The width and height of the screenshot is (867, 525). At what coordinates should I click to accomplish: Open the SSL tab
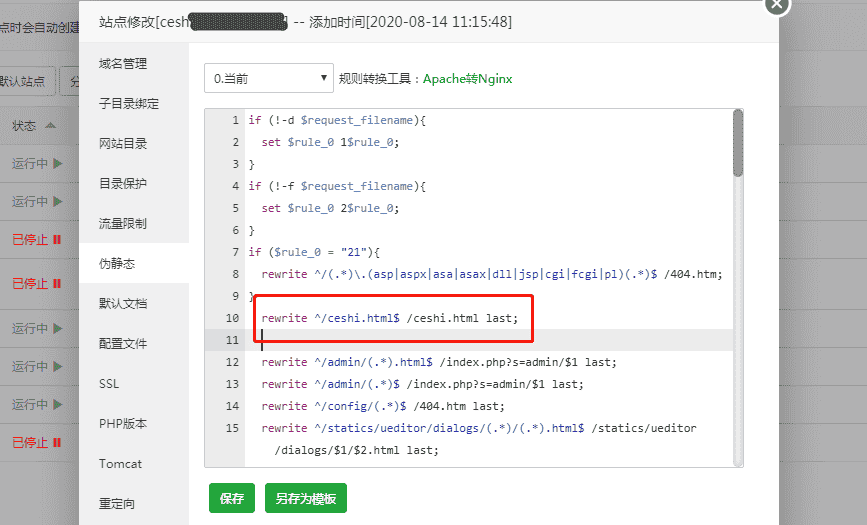point(109,383)
